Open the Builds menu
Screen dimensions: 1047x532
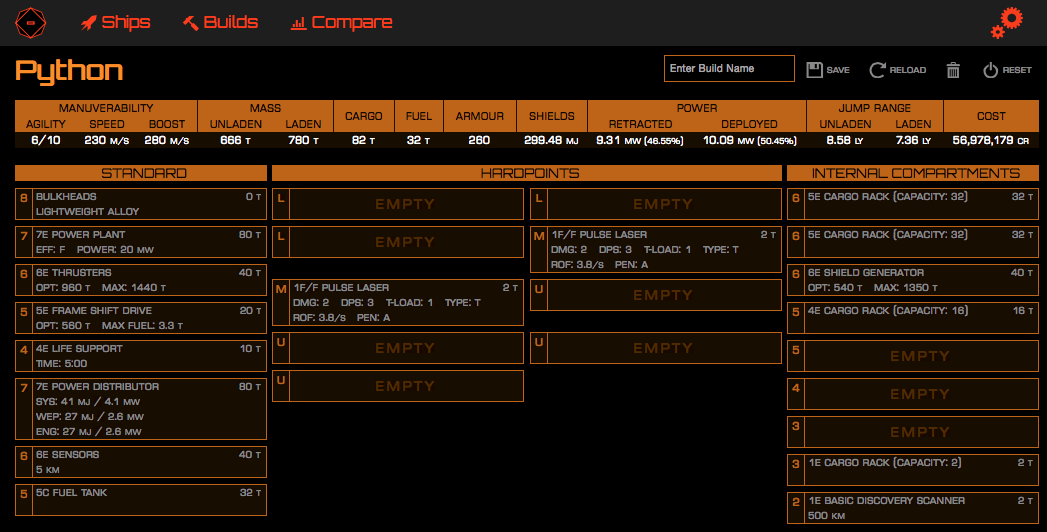point(220,23)
